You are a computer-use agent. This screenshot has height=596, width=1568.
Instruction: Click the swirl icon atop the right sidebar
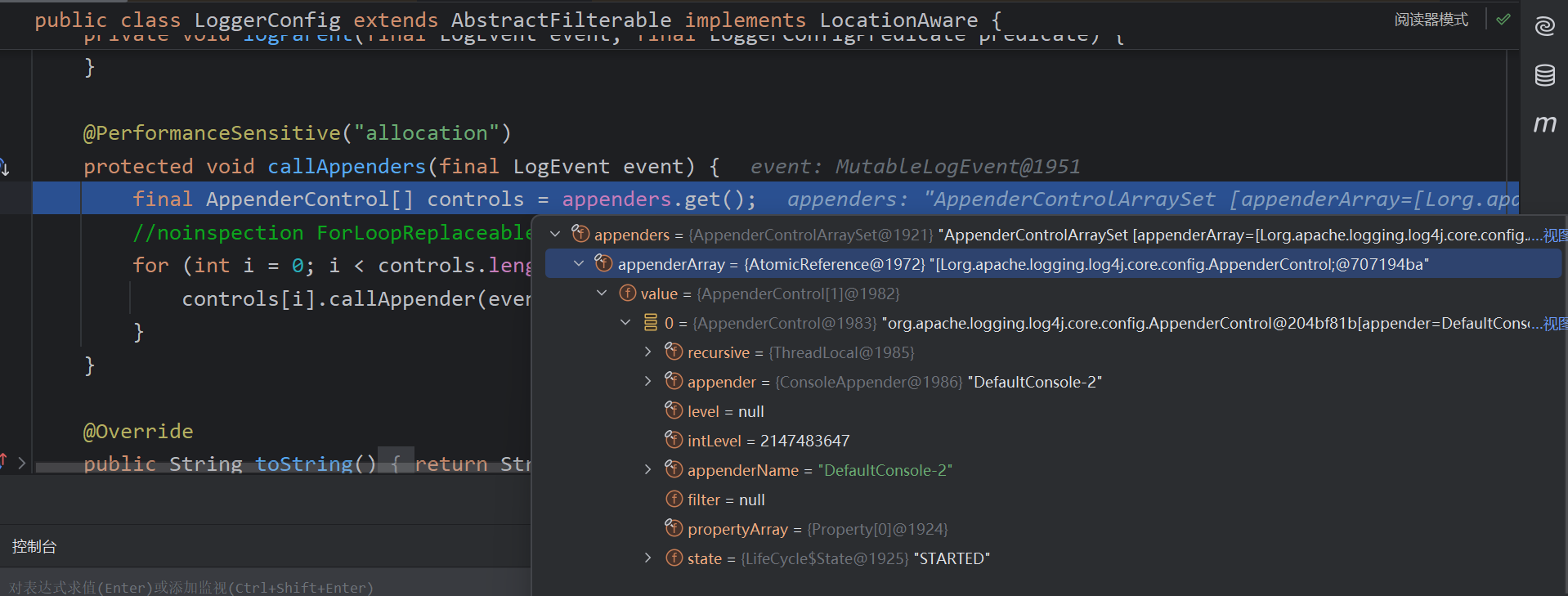tap(1544, 26)
